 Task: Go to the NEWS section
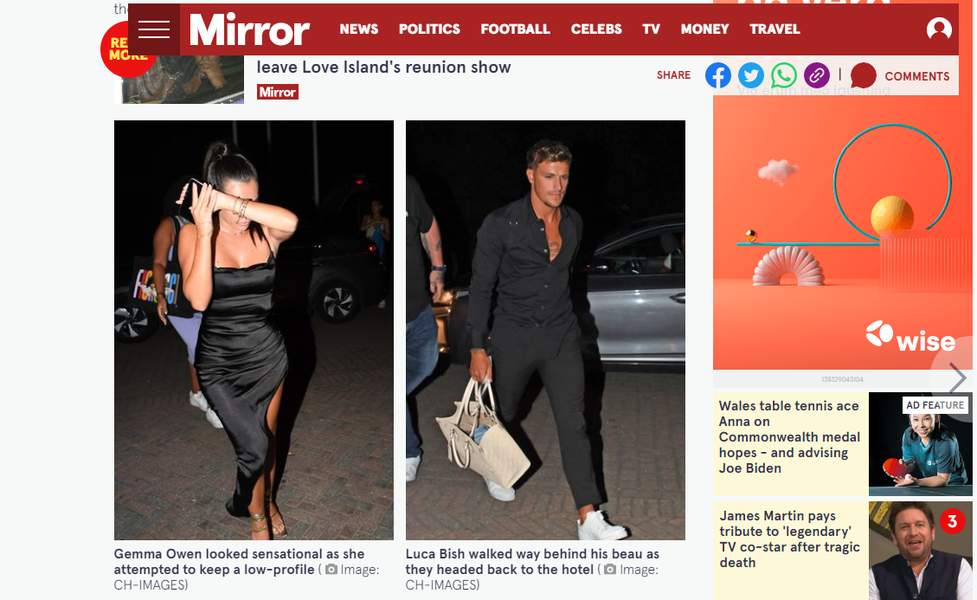[359, 29]
